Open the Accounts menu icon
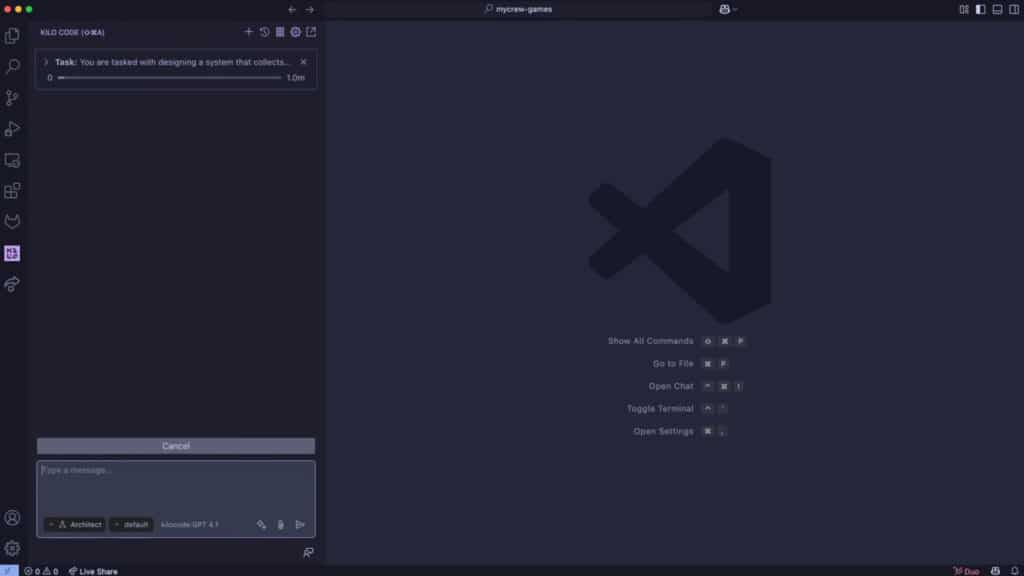The height and width of the screenshot is (576, 1024). pos(12,518)
